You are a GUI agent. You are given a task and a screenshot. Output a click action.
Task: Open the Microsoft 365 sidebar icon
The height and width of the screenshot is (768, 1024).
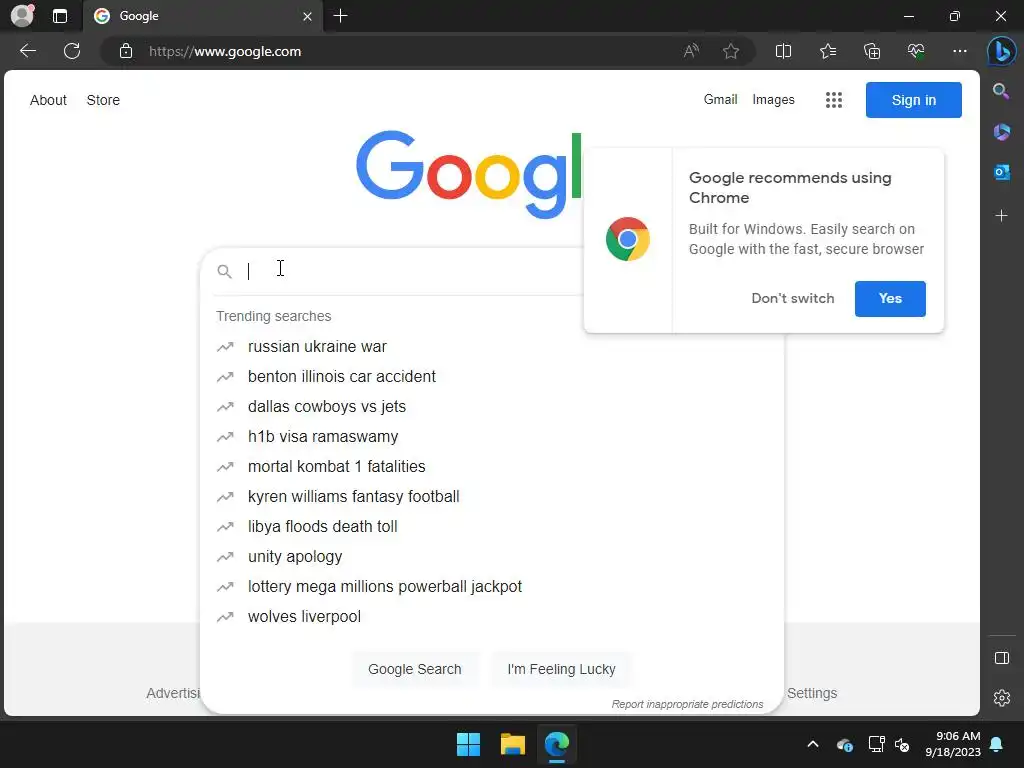[x=1001, y=132]
